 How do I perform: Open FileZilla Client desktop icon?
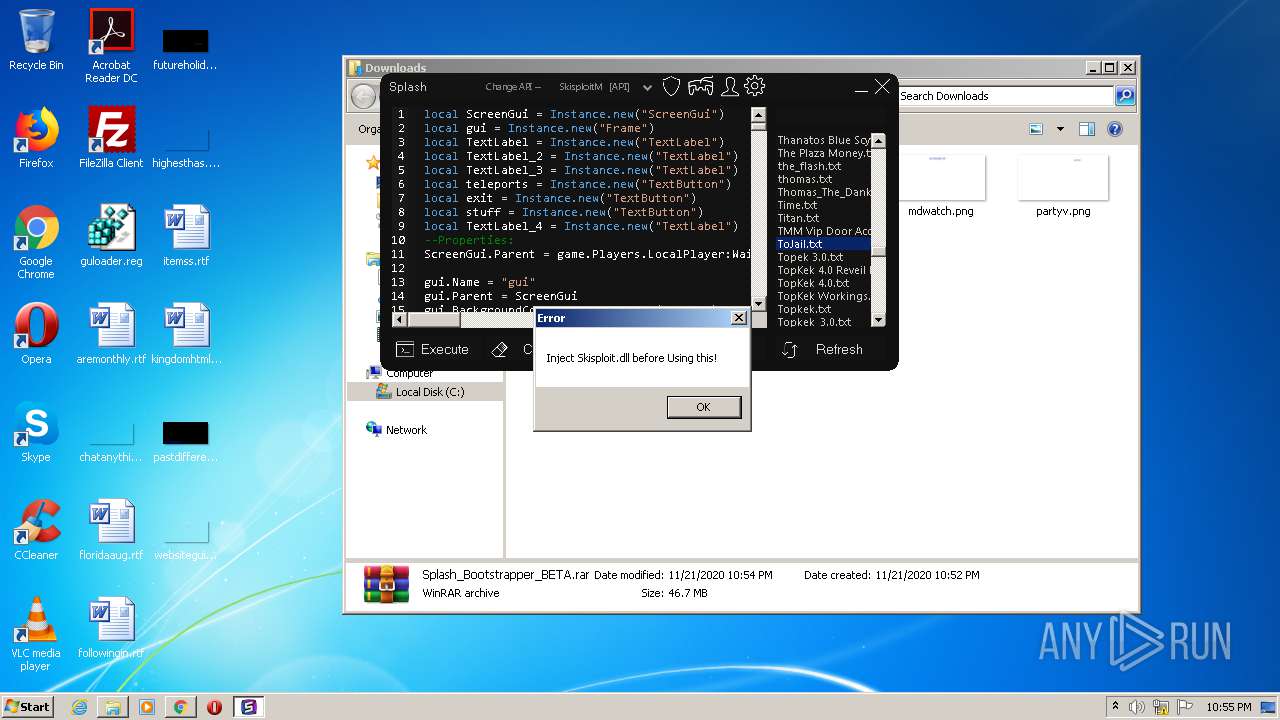tap(111, 138)
